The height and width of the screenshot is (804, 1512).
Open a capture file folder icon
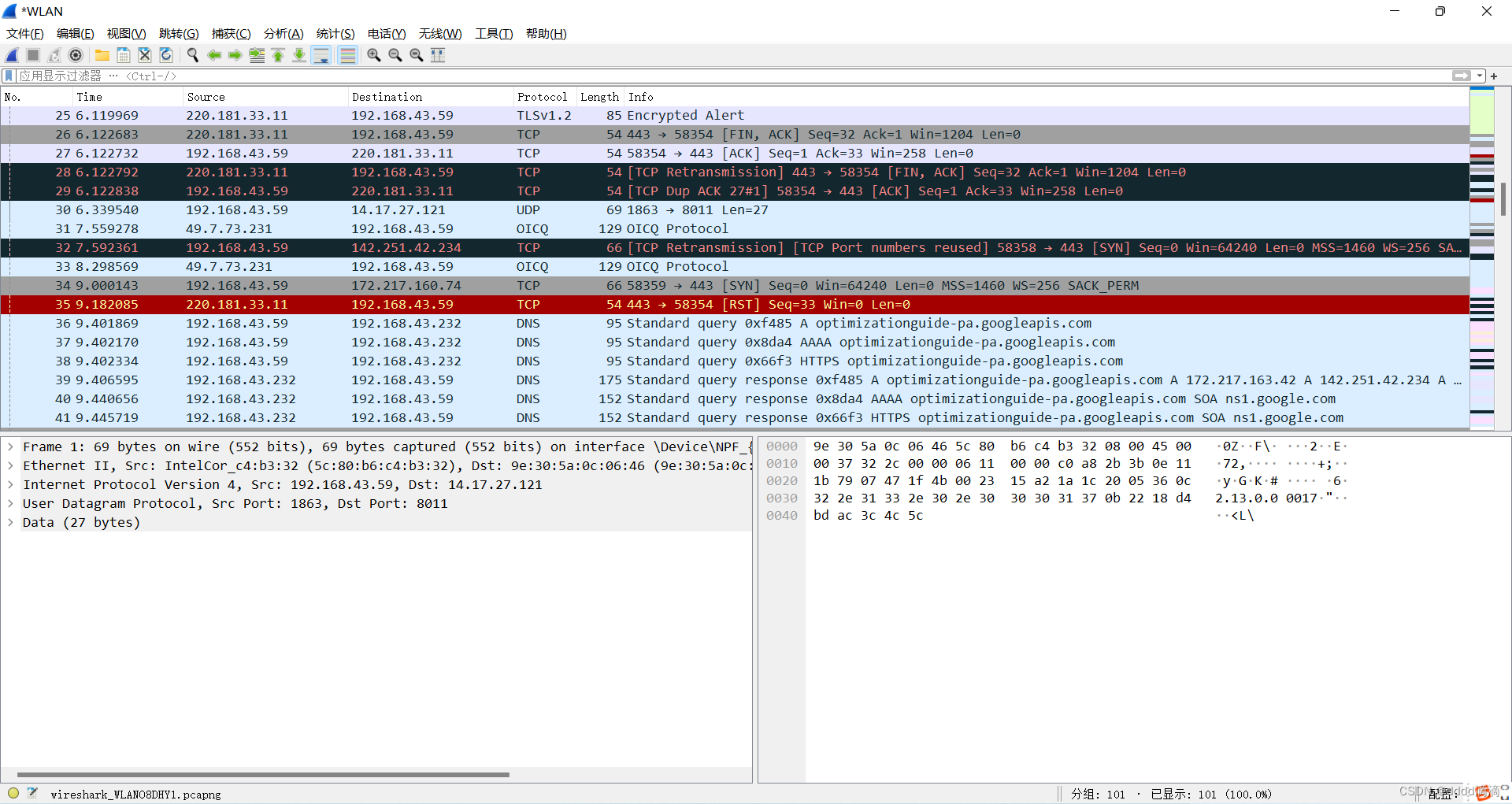102,55
